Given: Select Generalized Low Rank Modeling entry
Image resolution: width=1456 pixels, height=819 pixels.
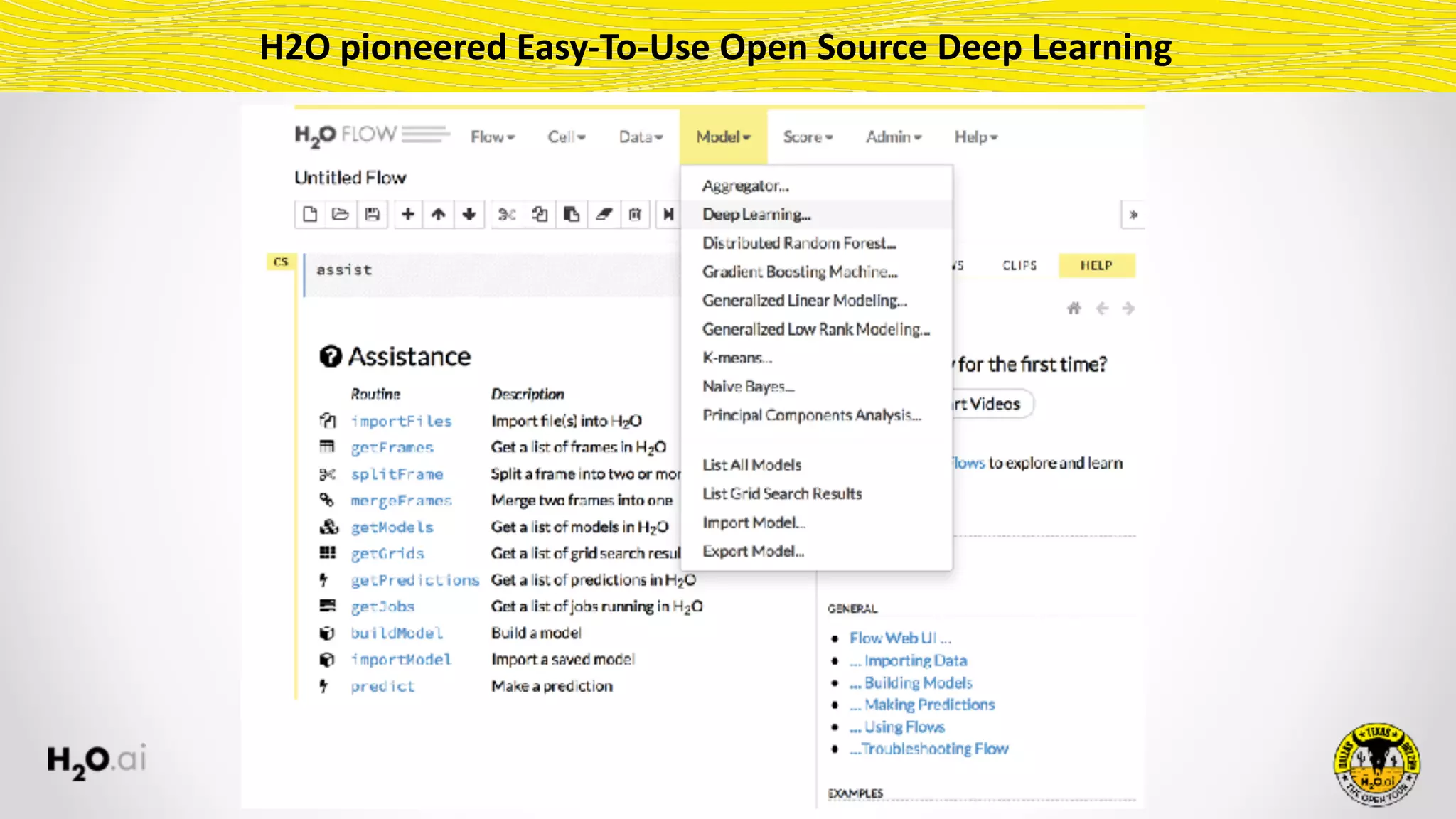Looking at the screenshot, I should point(816,329).
